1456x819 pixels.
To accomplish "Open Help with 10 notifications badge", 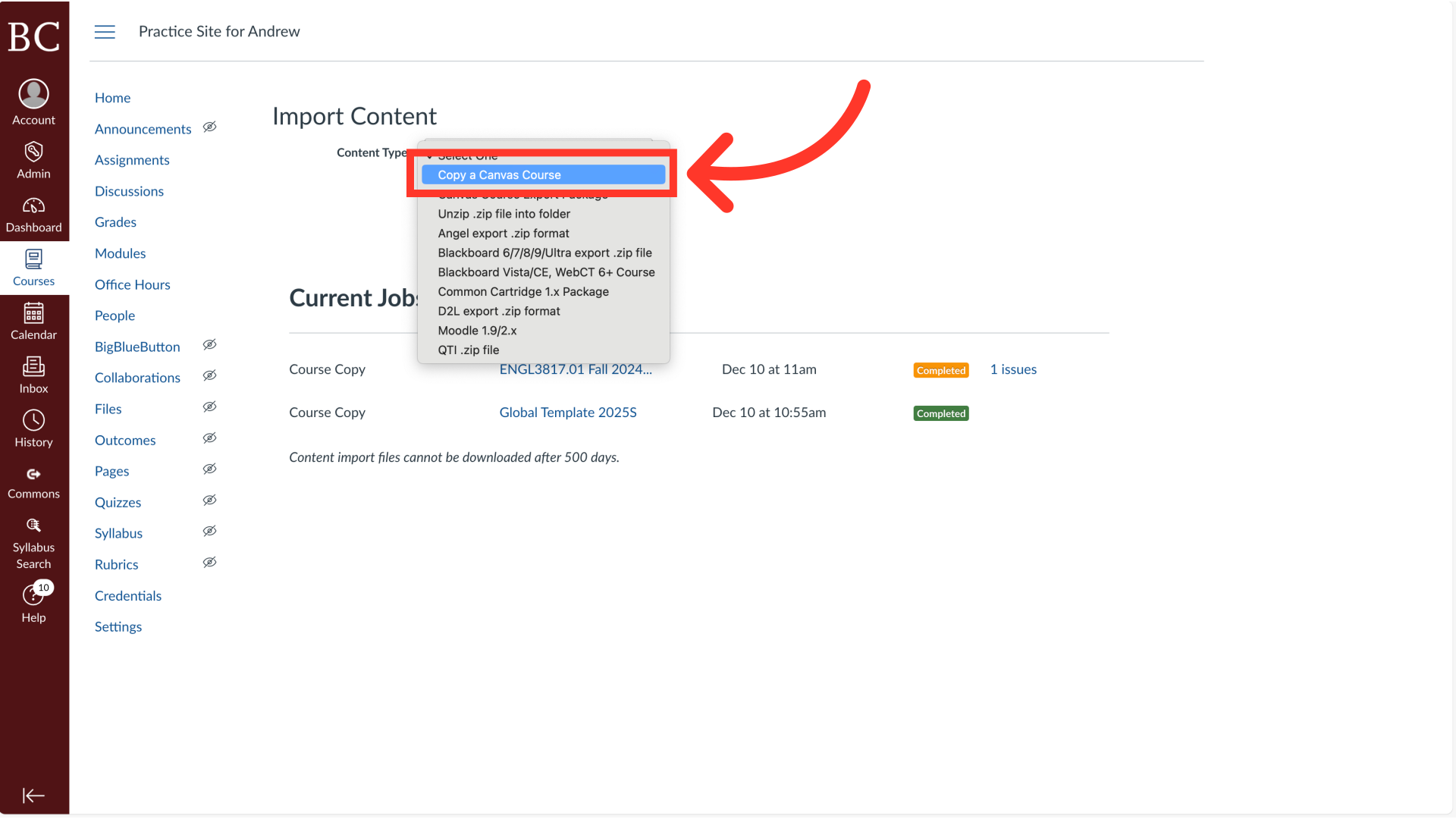I will point(33,599).
